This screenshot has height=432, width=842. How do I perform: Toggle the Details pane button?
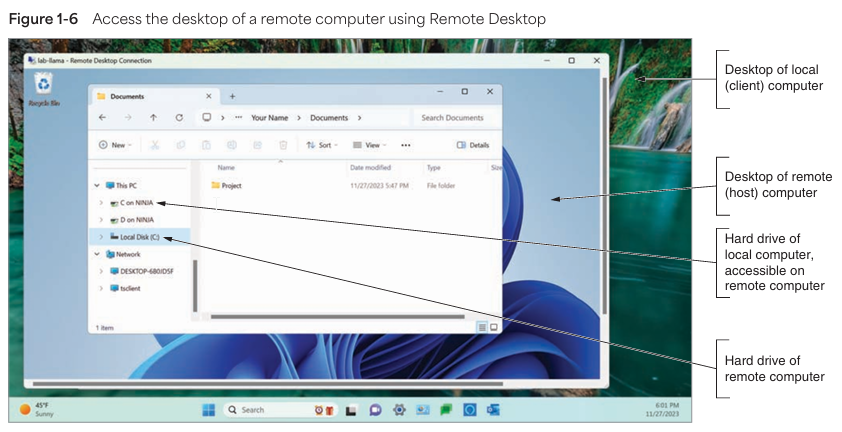[x=473, y=145]
